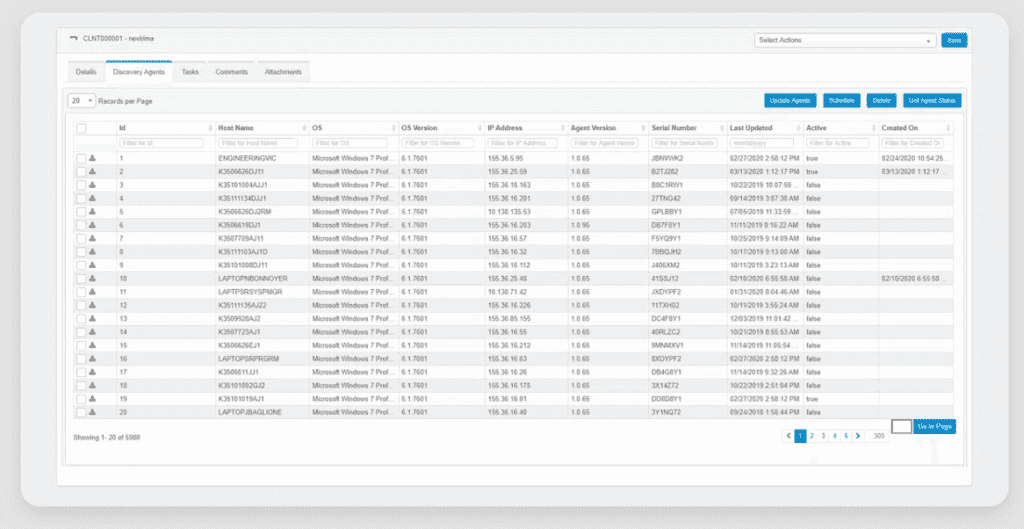Image resolution: width=1024 pixels, height=529 pixels.
Task: Jump to page 3 in pagination
Action: click(x=823, y=436)
